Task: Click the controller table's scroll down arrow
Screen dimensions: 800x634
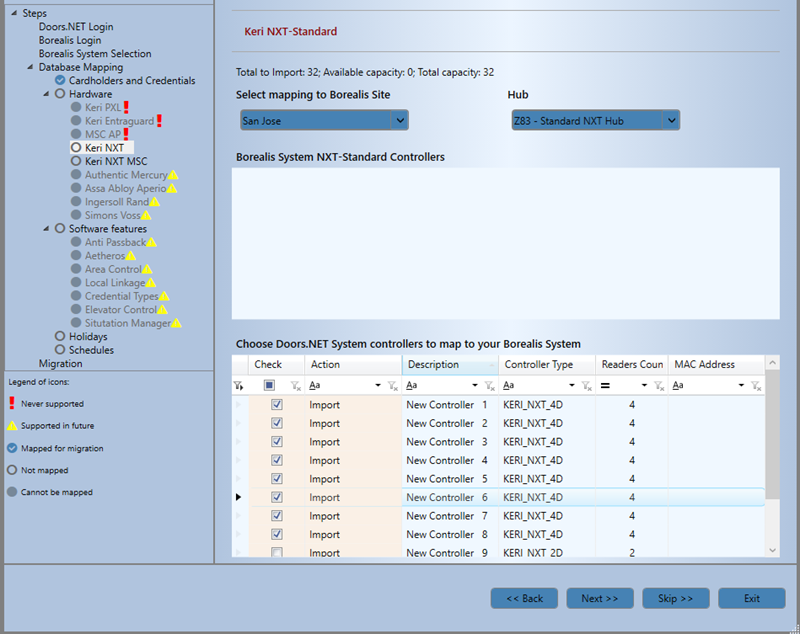Action: (772, 550)
